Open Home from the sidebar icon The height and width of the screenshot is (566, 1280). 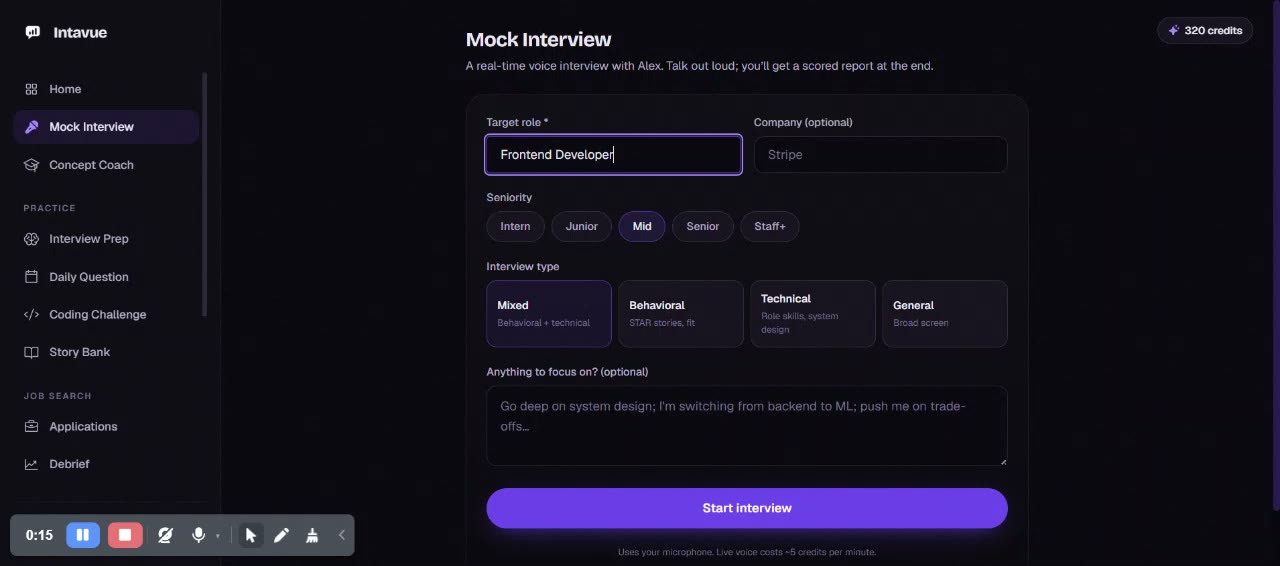click(x=31, y=89)
